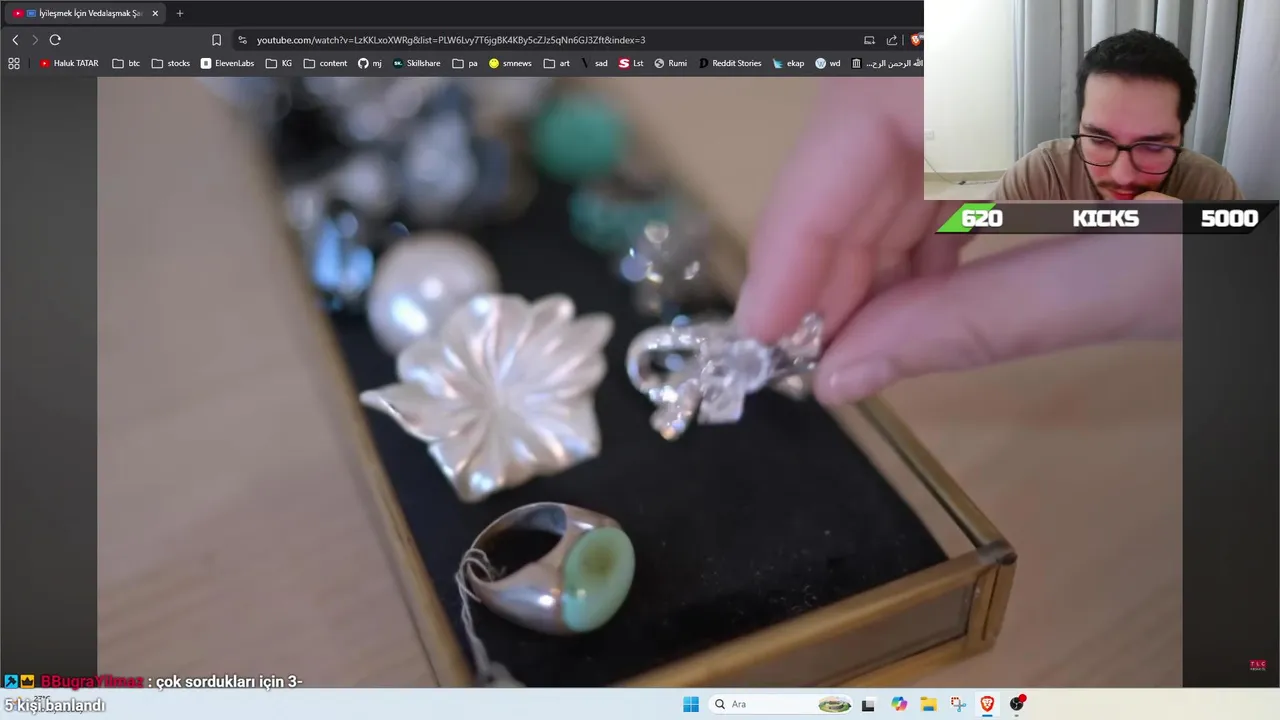This screenshot has height=720, width=1280.
Task: Switch to Brave browser in taskbar
Action: (987, 704)
